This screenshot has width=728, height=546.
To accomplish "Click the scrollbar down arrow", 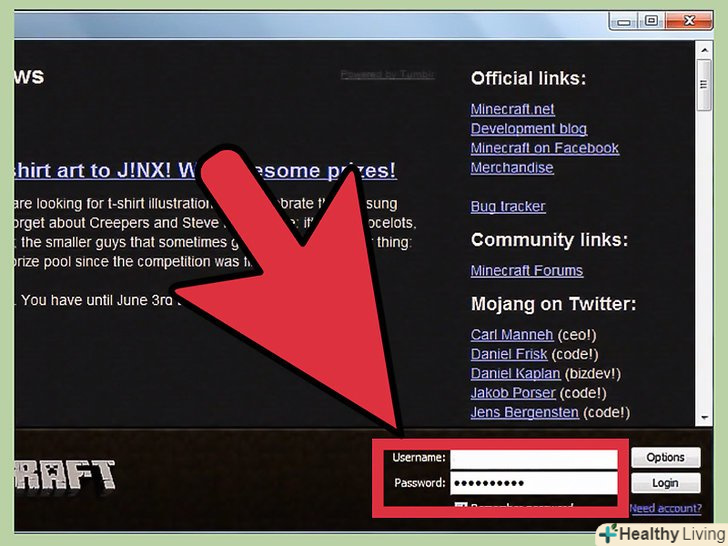I will pyautogui.click(x=704, y=418).
